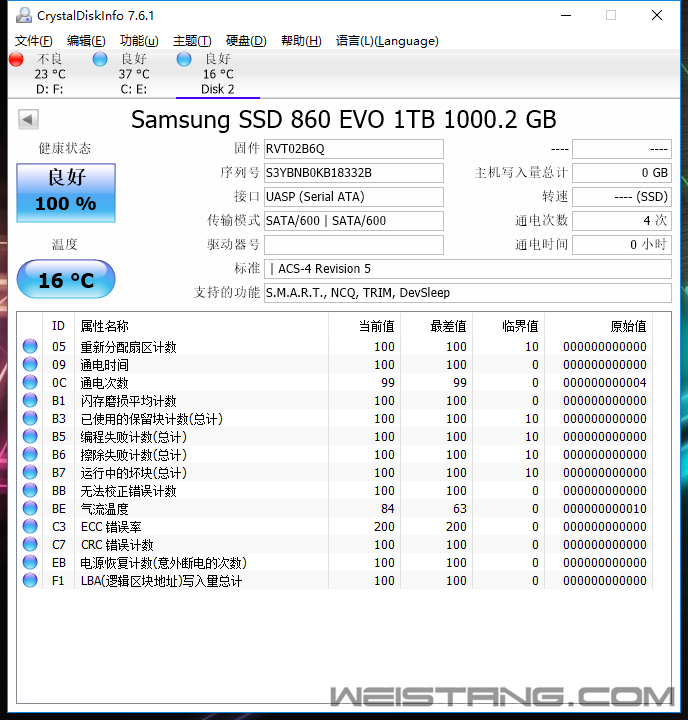Open the 主题(T) menu

click(192, 41)
